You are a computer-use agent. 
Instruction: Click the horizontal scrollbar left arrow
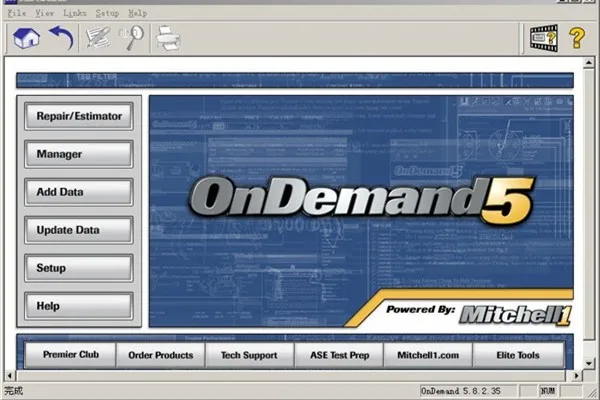click(10, 376)
